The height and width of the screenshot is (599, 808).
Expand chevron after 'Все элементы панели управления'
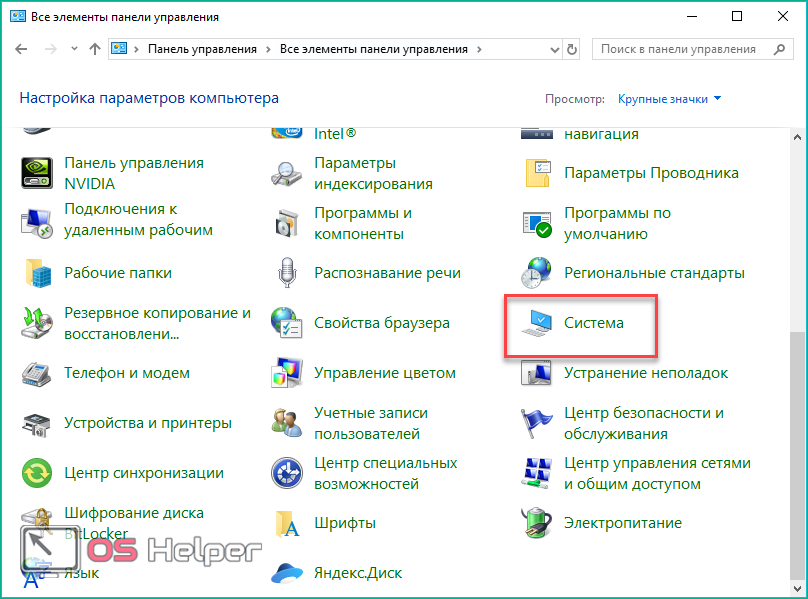click(479, 49)
